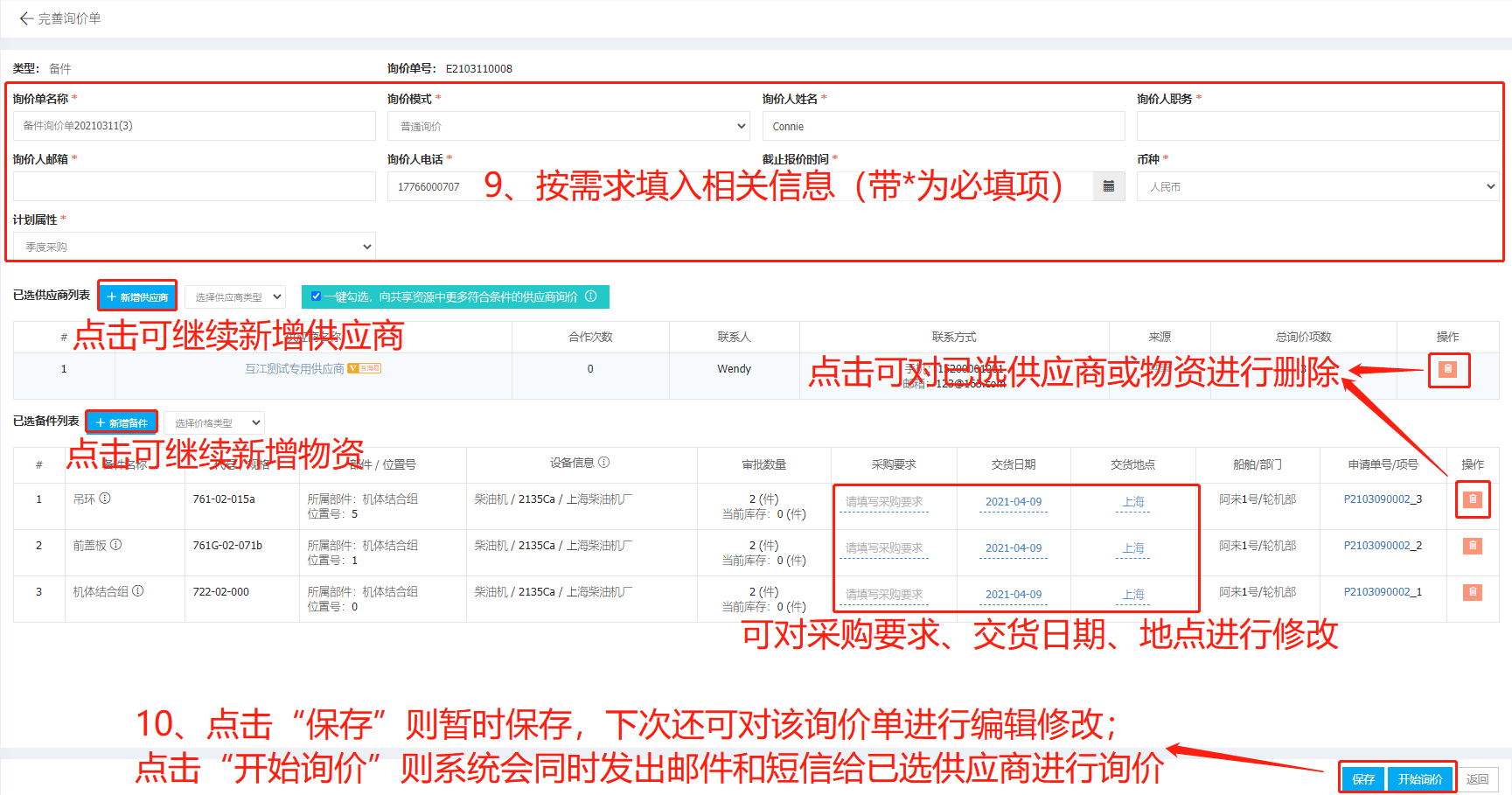Click 阿米1号/轮机部 in the 吊环 row
Screen dimensions: 1512x795
1258,499
